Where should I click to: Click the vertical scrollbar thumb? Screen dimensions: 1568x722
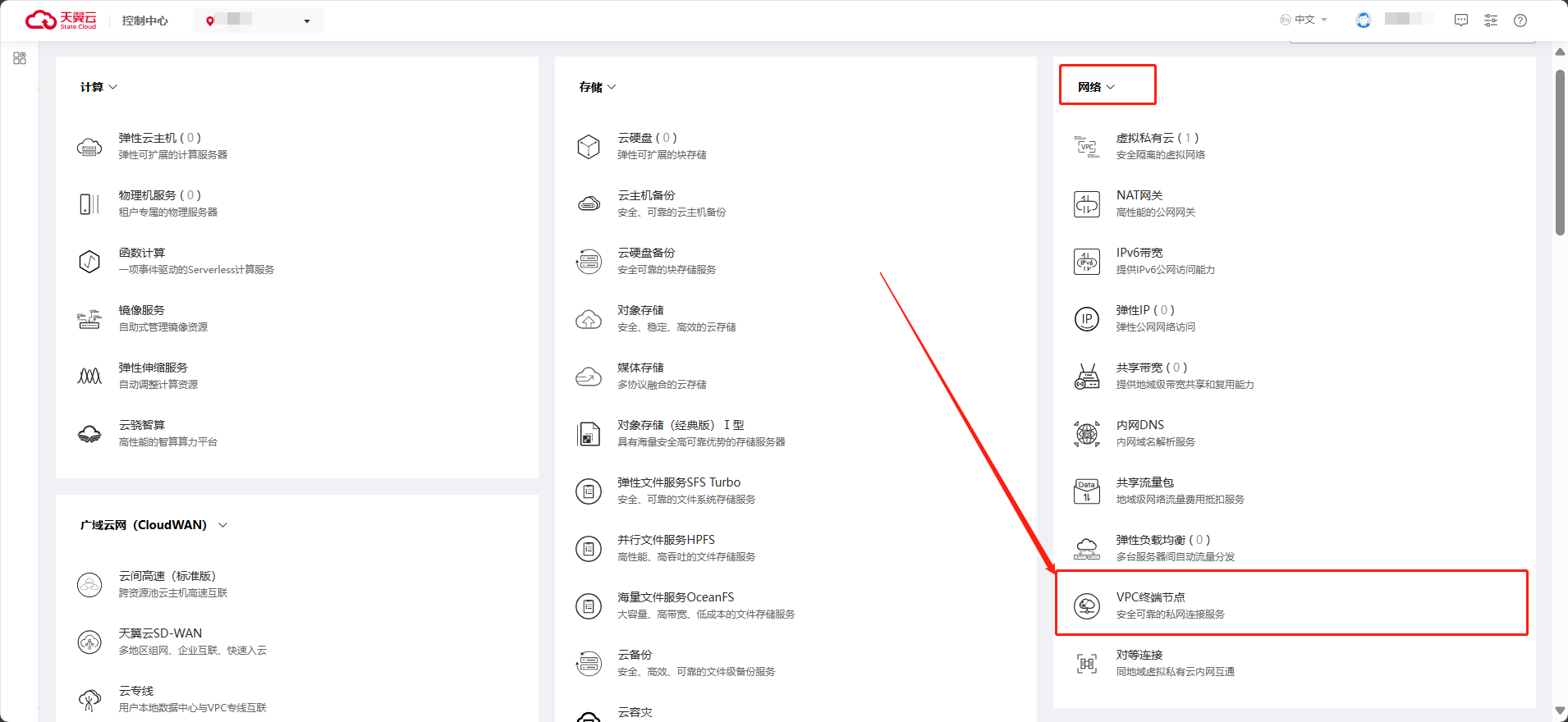coord(1560,153)
